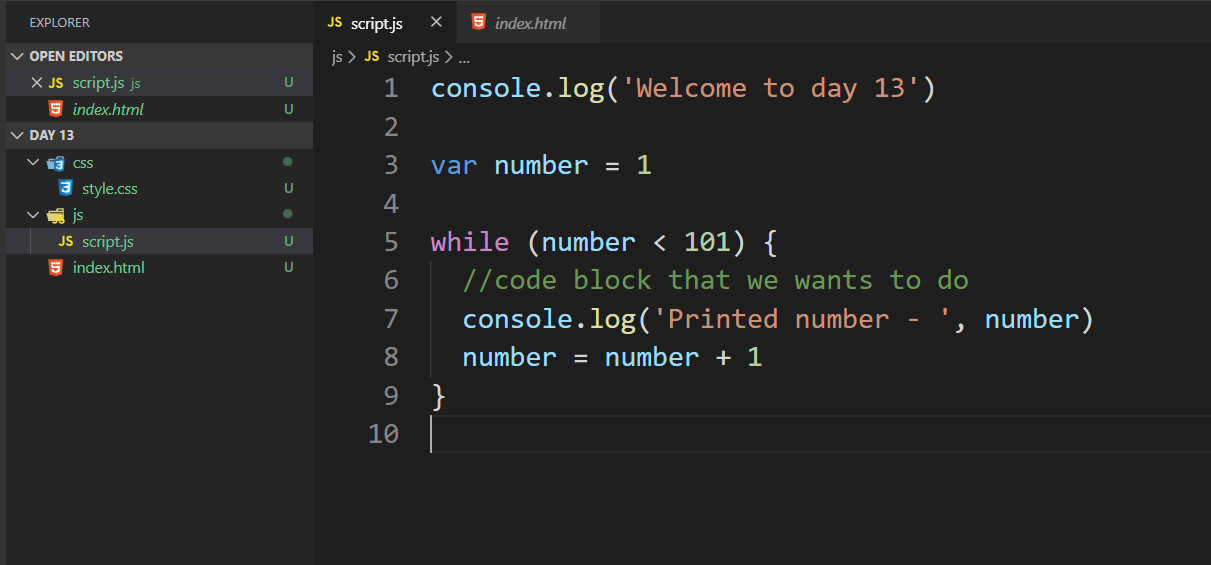Collapse the OPEN EDITORS section
The height and width of the screenshot is (565, 1211).
[18, 56]
